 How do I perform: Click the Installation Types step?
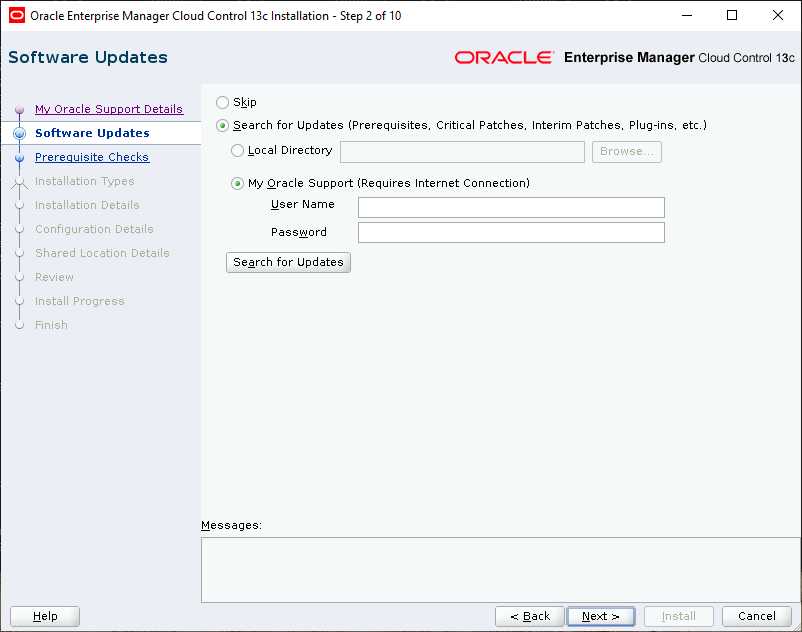click(x=84, y=181)
